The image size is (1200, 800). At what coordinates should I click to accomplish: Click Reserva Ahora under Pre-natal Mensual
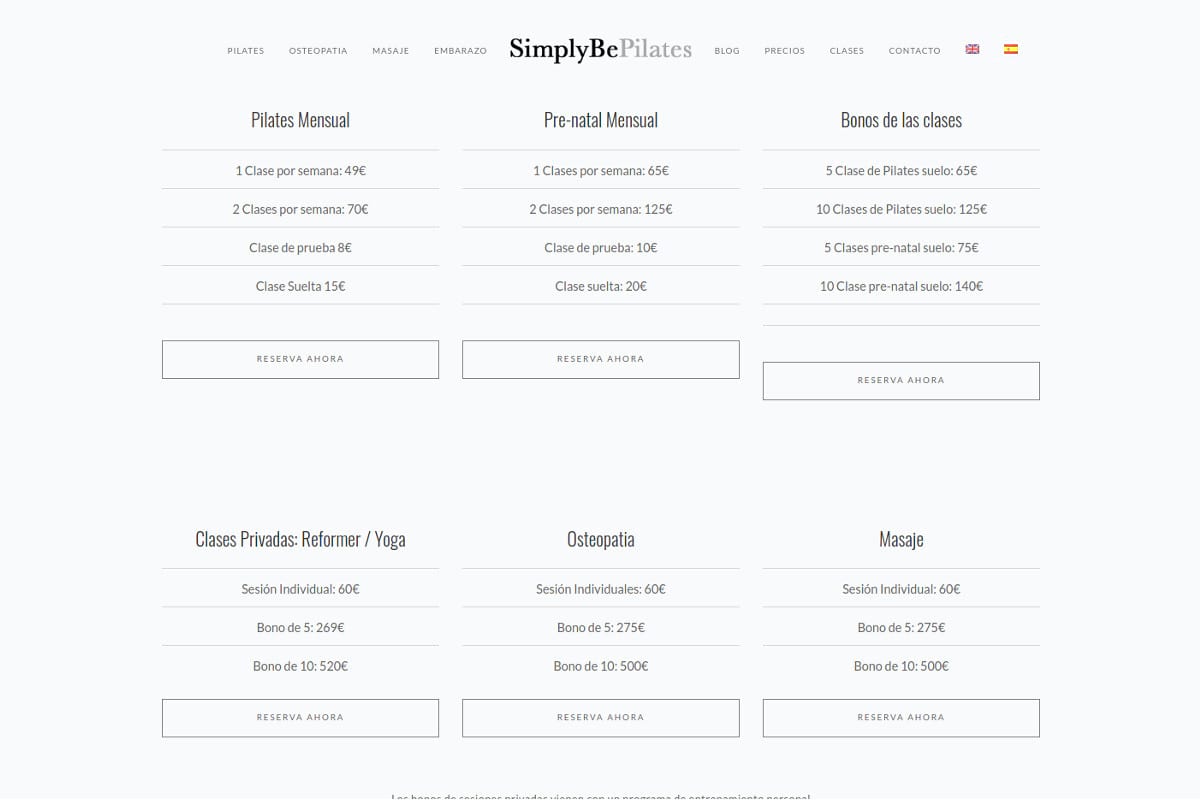(x=601, y=359)
